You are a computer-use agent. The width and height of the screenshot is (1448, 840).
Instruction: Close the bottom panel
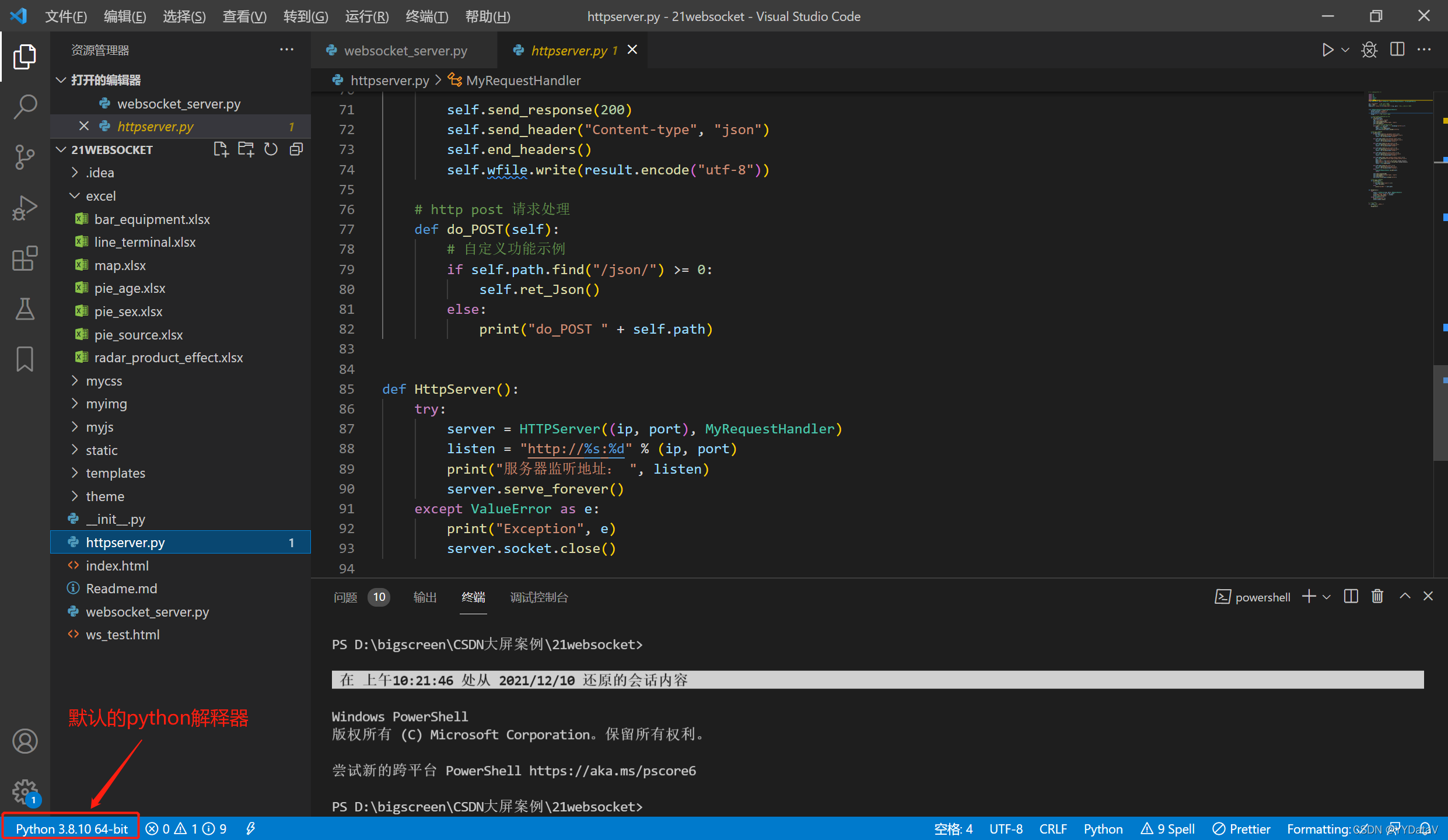(x=1428, y=596)
